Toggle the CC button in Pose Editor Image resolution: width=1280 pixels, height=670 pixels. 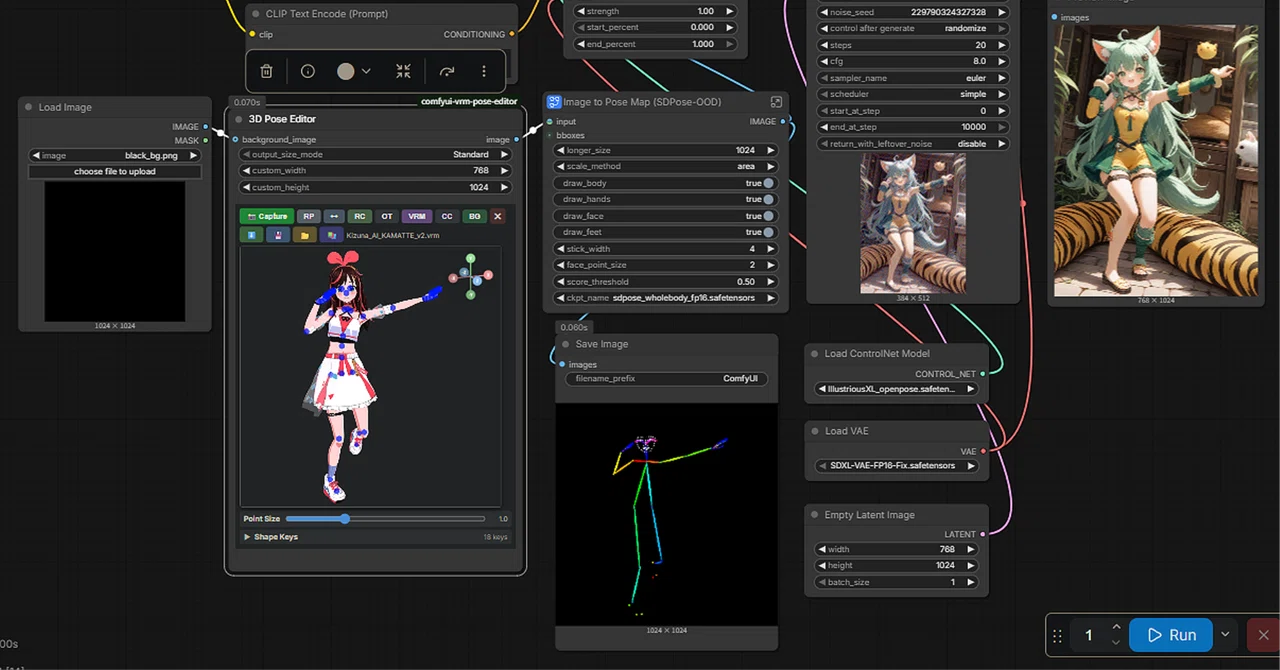click(x=447, y=216)
